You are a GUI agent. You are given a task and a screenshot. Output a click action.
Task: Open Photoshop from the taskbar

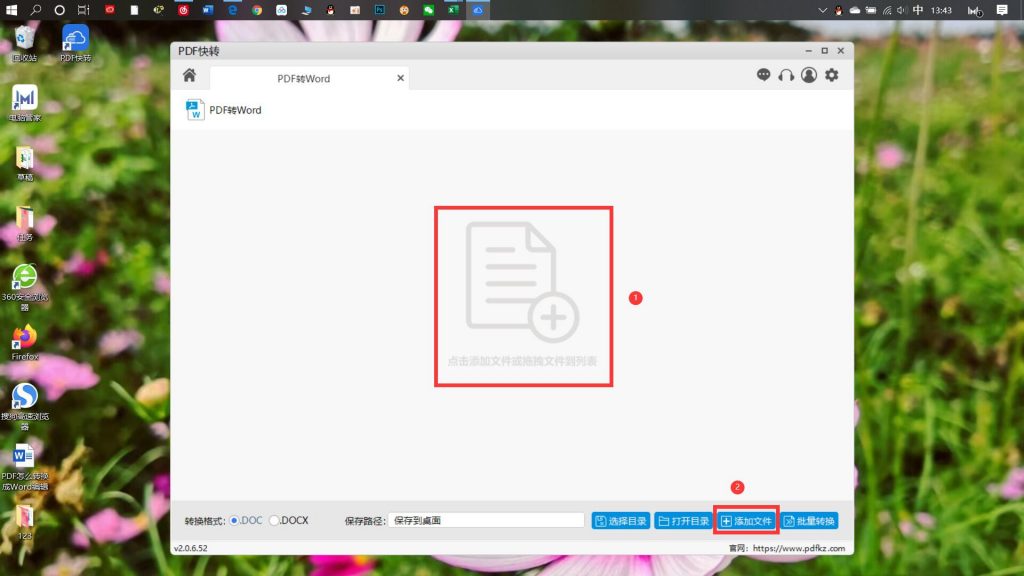point(379,10)
